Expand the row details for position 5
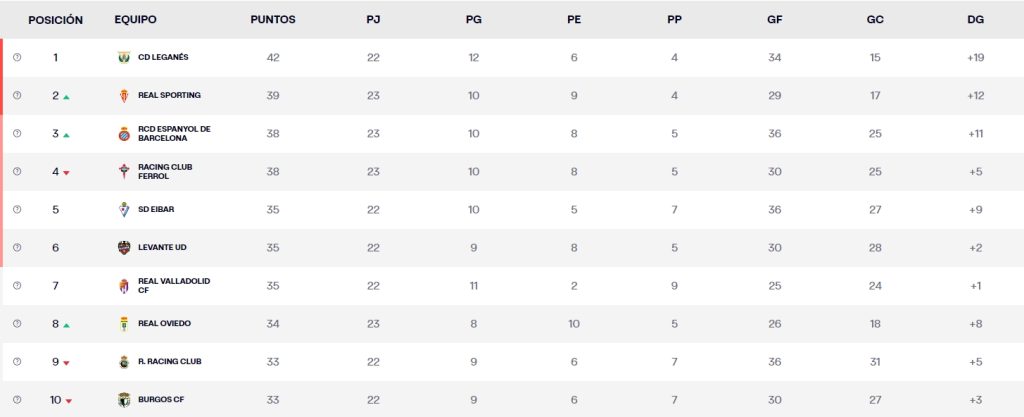Screen dimensions: 1024x417 click(x=17, y=209)
